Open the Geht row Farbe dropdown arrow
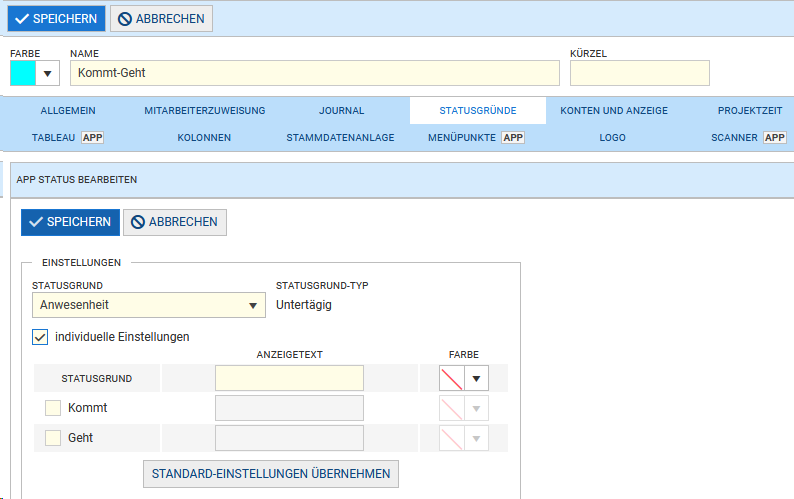Image resolution: width=794 pixels, height=499 pixels. click(476, 438)
